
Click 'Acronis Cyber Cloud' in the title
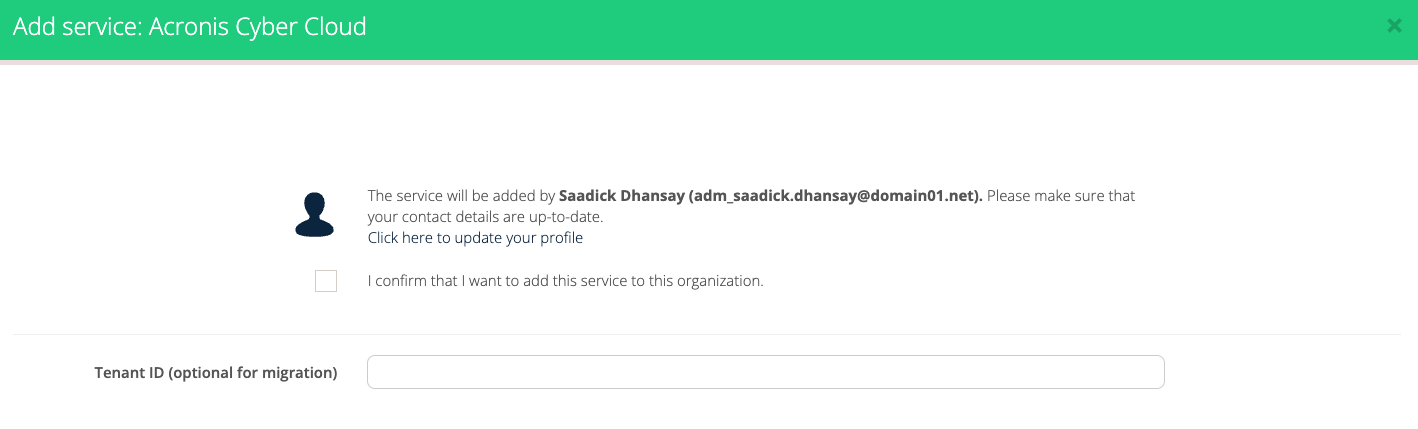pyautogui.click(x=257, y=27)
